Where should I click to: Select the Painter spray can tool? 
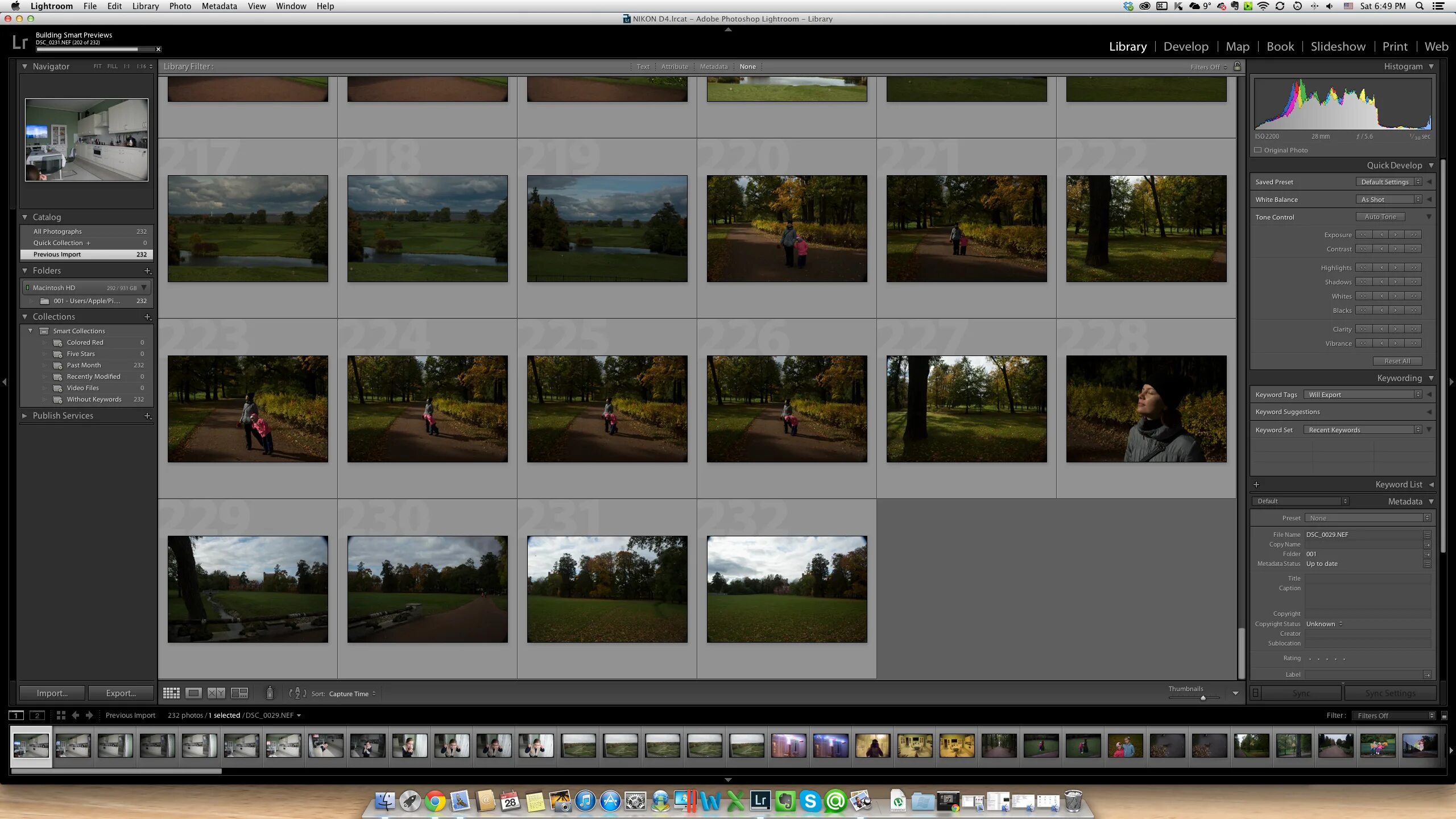(270, 693)
